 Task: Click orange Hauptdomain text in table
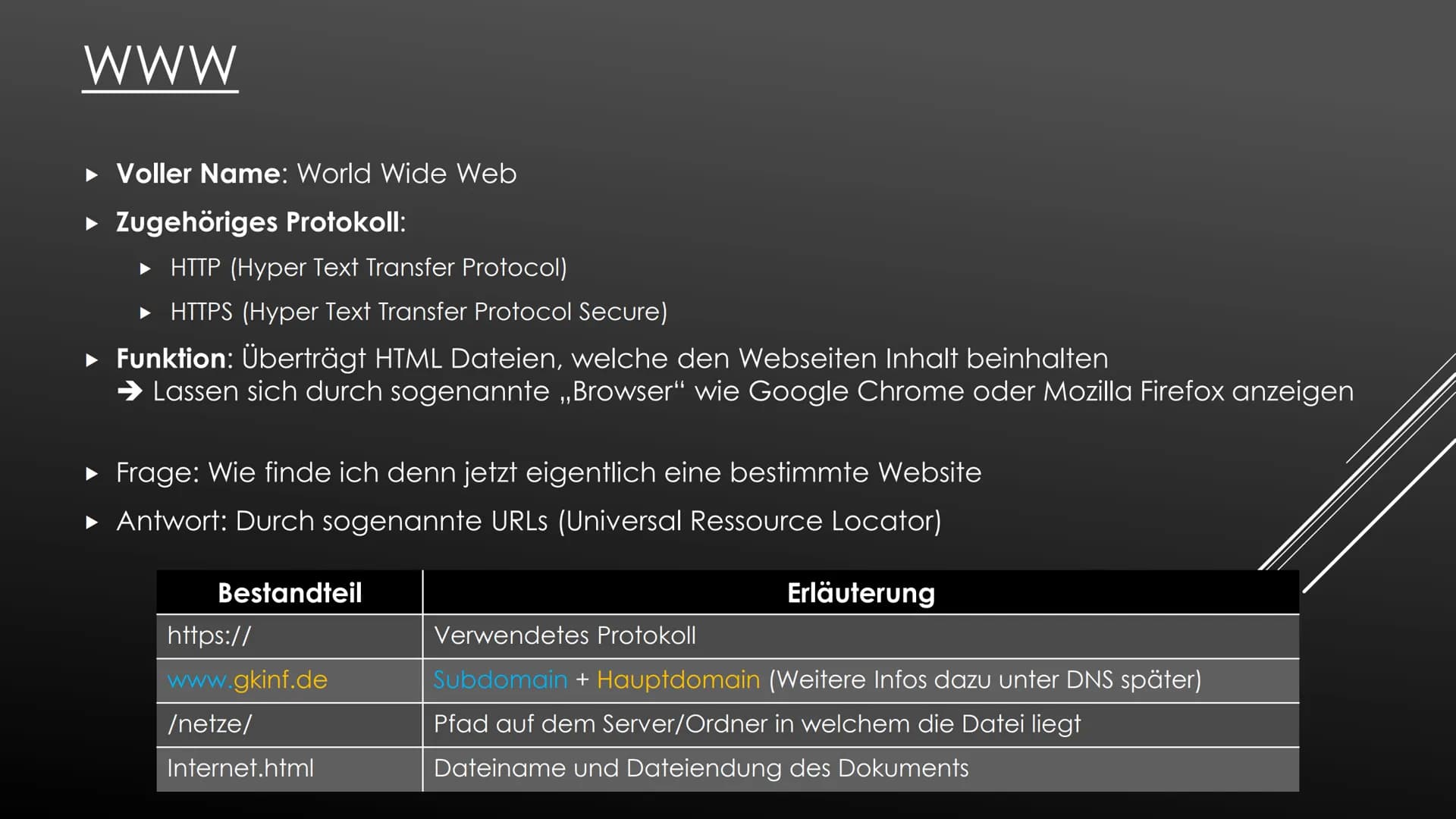click(x=678, y=679)
